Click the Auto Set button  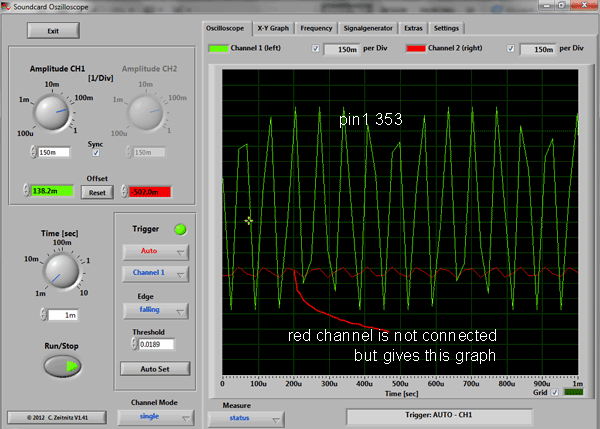click(154, 368)
